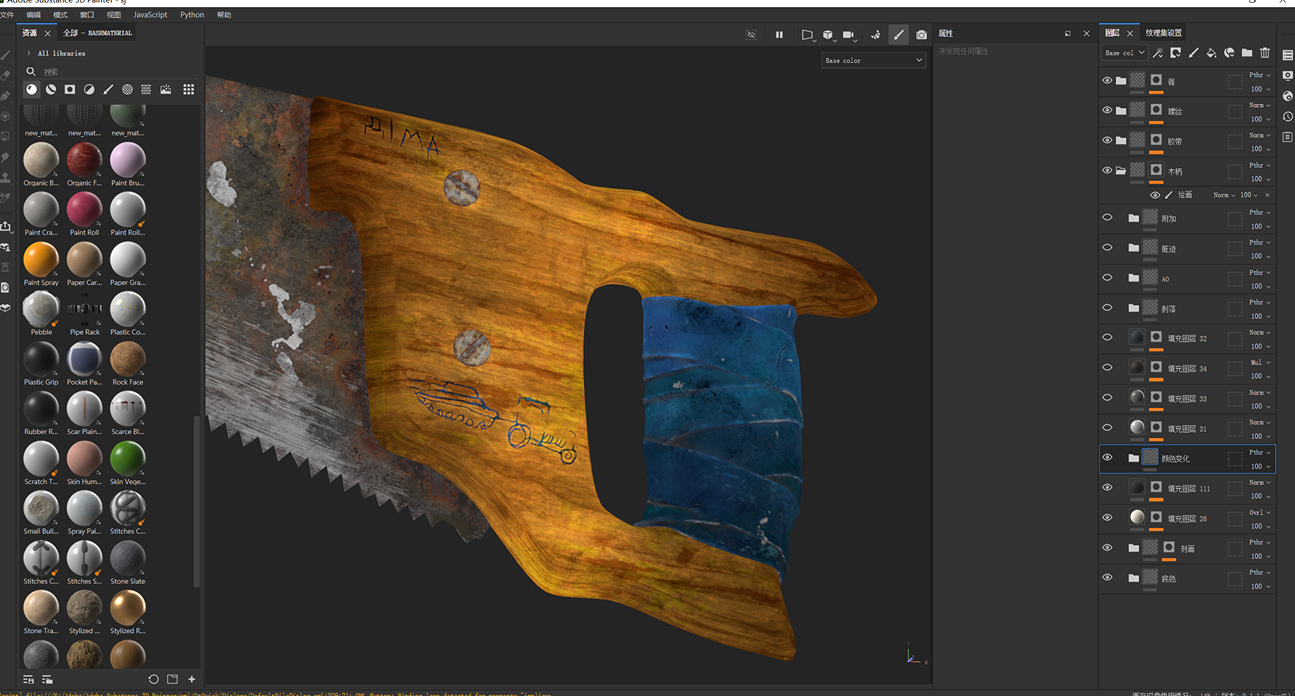Toggle visibility of 填充图层 32
1295x696 pixels.
[1107, 338]
